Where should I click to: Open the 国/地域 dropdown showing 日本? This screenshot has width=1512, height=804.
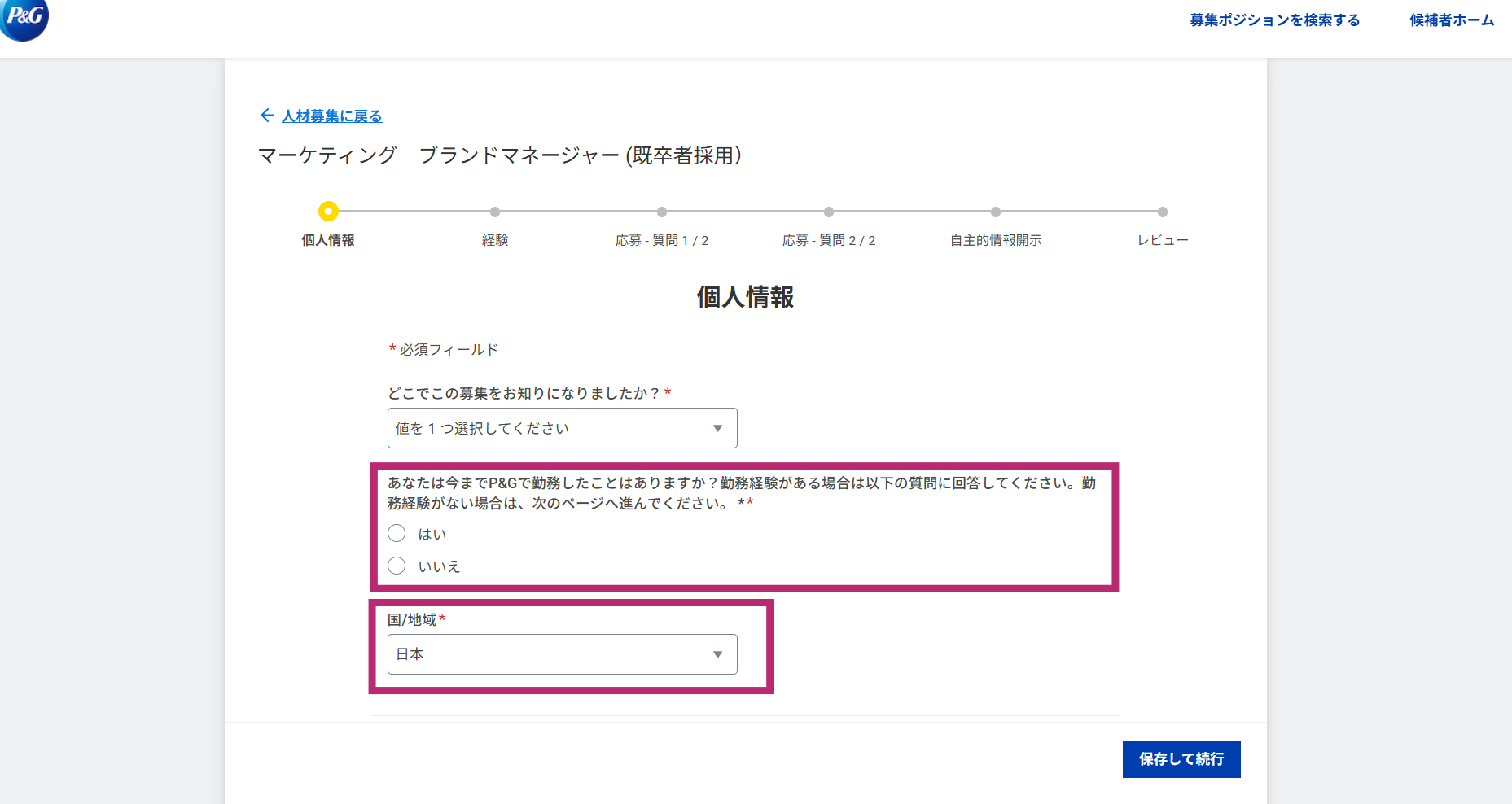pos(563,654)
